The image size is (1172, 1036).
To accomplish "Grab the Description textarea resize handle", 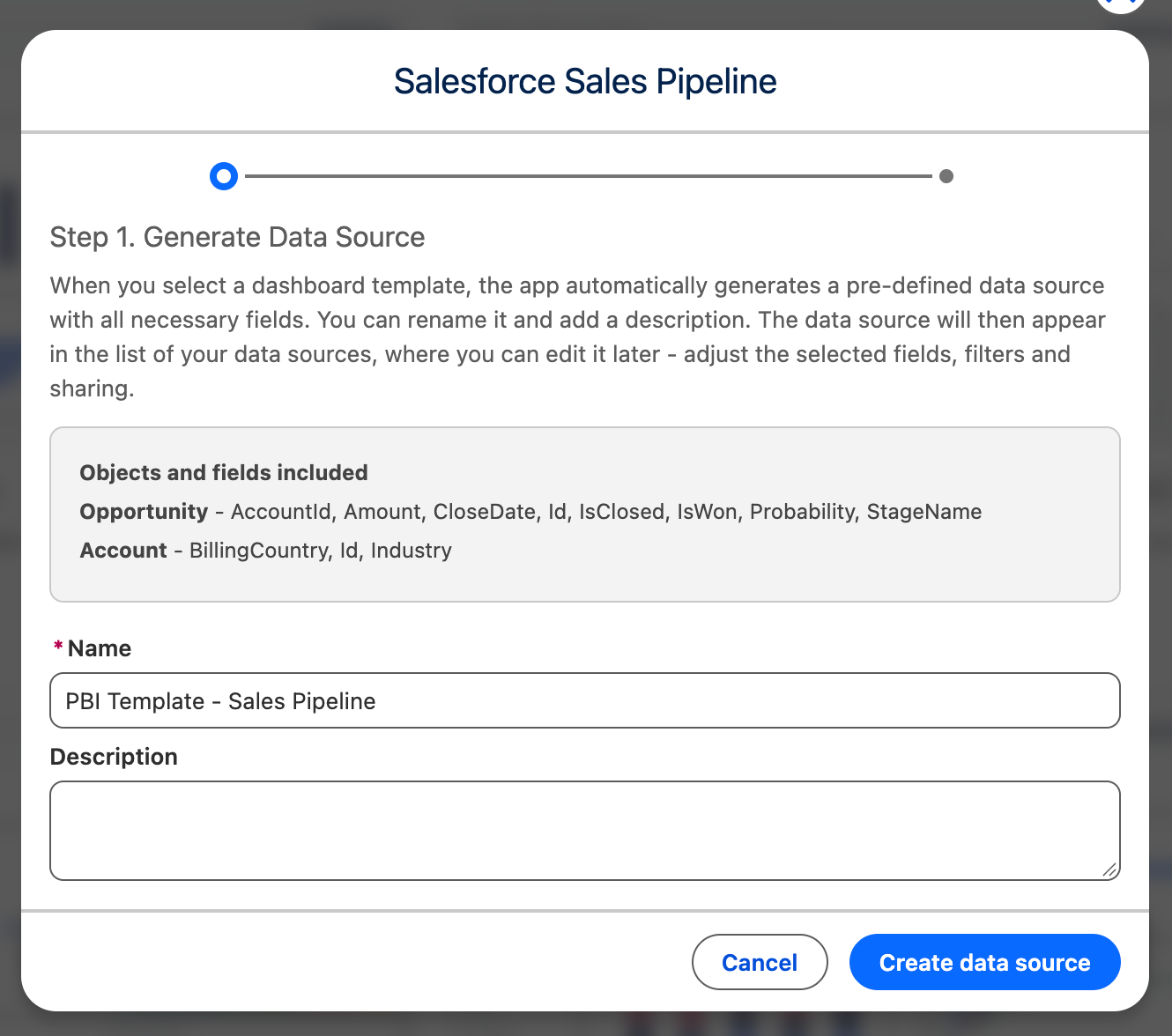I will pyautogui.click(x=1110, y=870).
